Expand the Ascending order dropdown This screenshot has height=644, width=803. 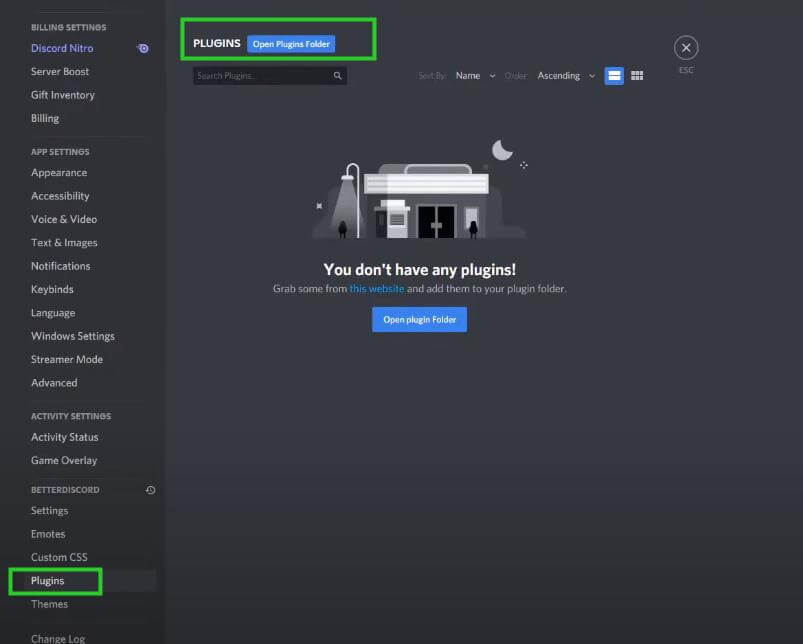click(x=566, y=76)
